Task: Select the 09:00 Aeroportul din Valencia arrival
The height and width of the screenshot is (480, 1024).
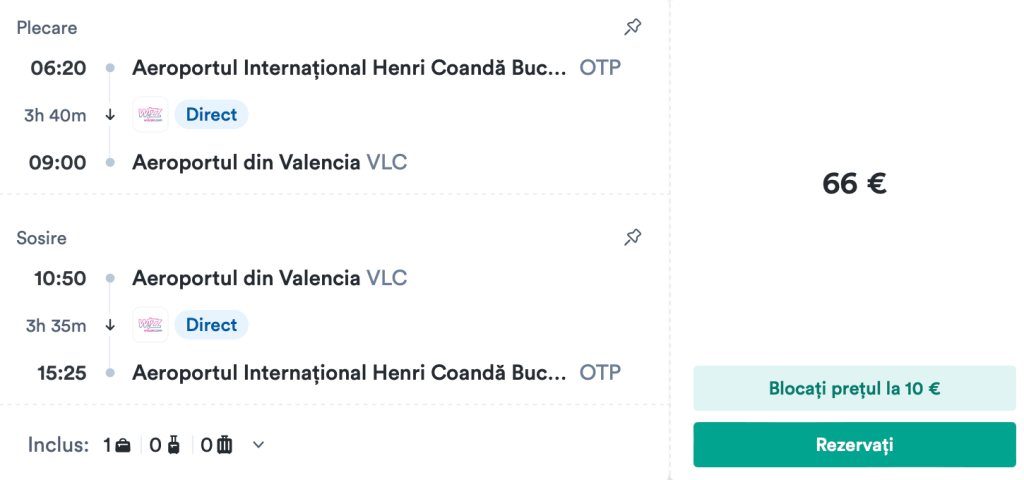Action: pos(246,162)
